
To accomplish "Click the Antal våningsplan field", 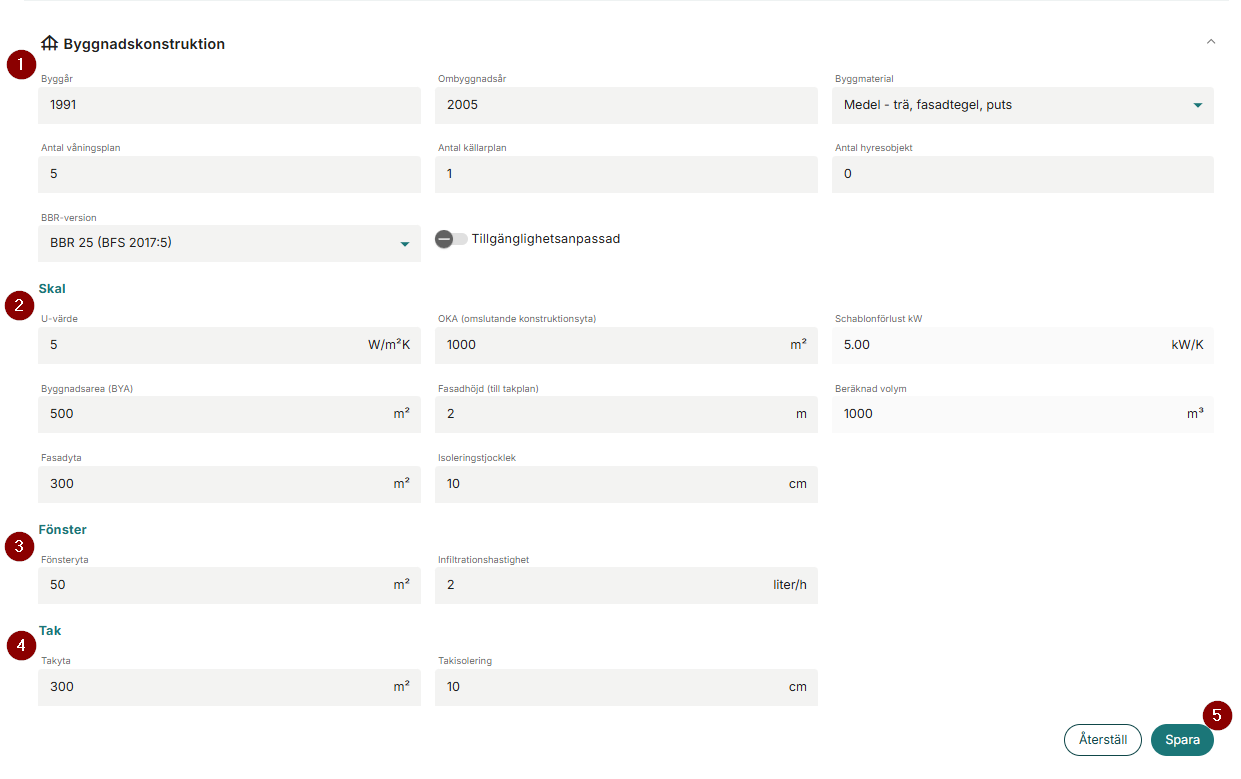I will coord(229,174).
